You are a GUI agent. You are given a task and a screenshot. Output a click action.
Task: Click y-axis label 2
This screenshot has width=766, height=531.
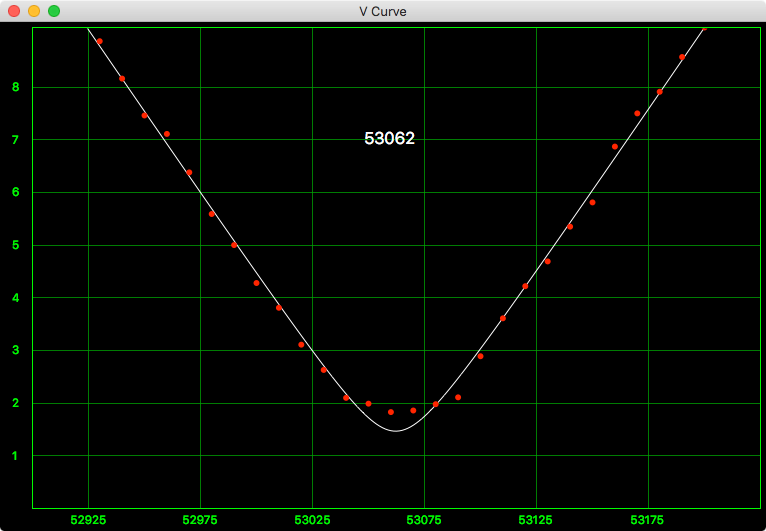point(16,403)
